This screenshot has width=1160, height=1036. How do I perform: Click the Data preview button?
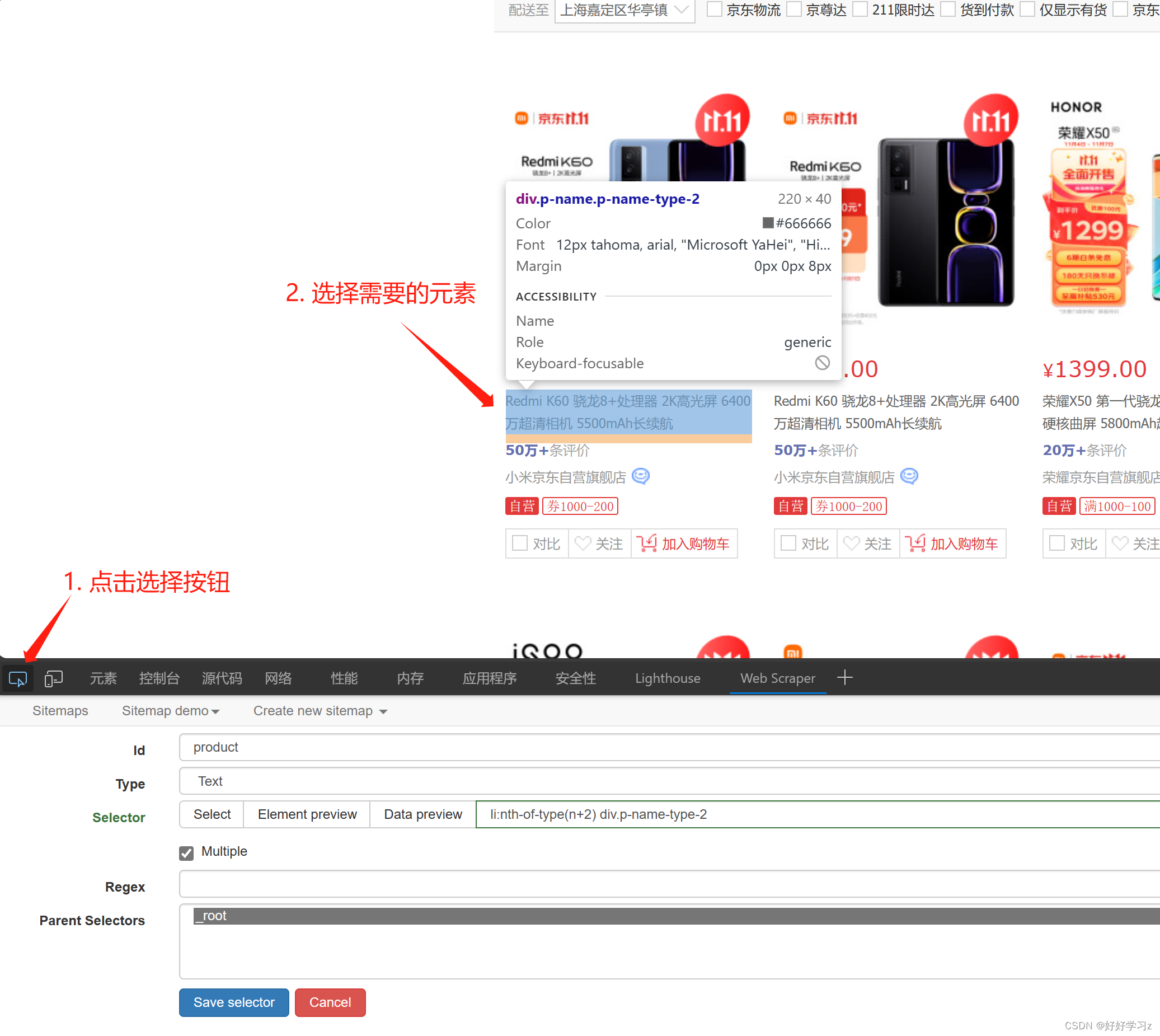423,814
